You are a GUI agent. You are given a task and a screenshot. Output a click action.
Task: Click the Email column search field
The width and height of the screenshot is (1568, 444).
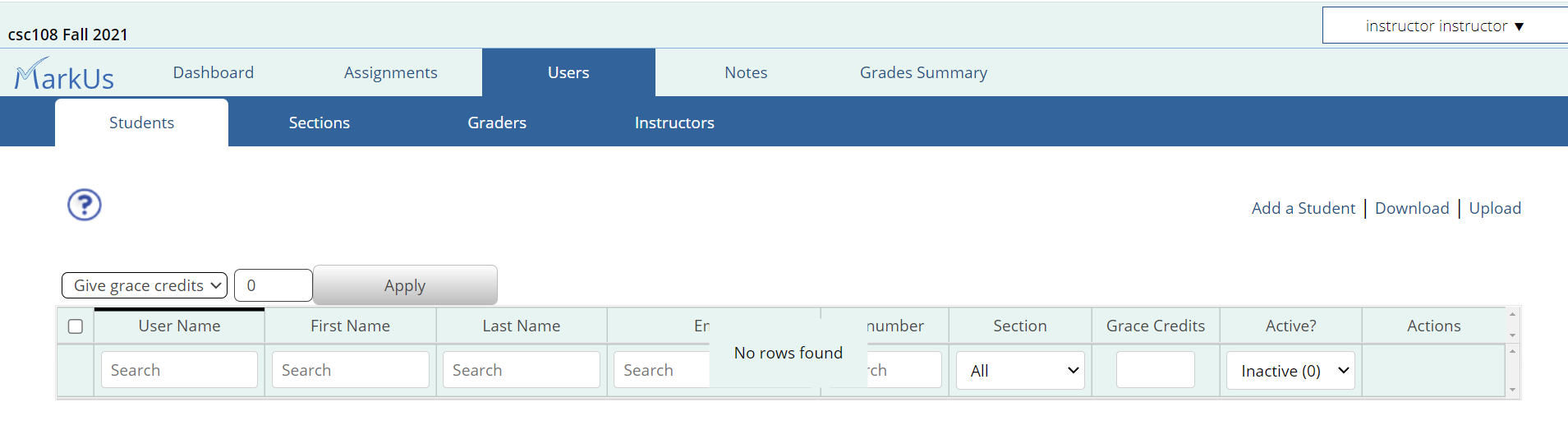(661, 370)
